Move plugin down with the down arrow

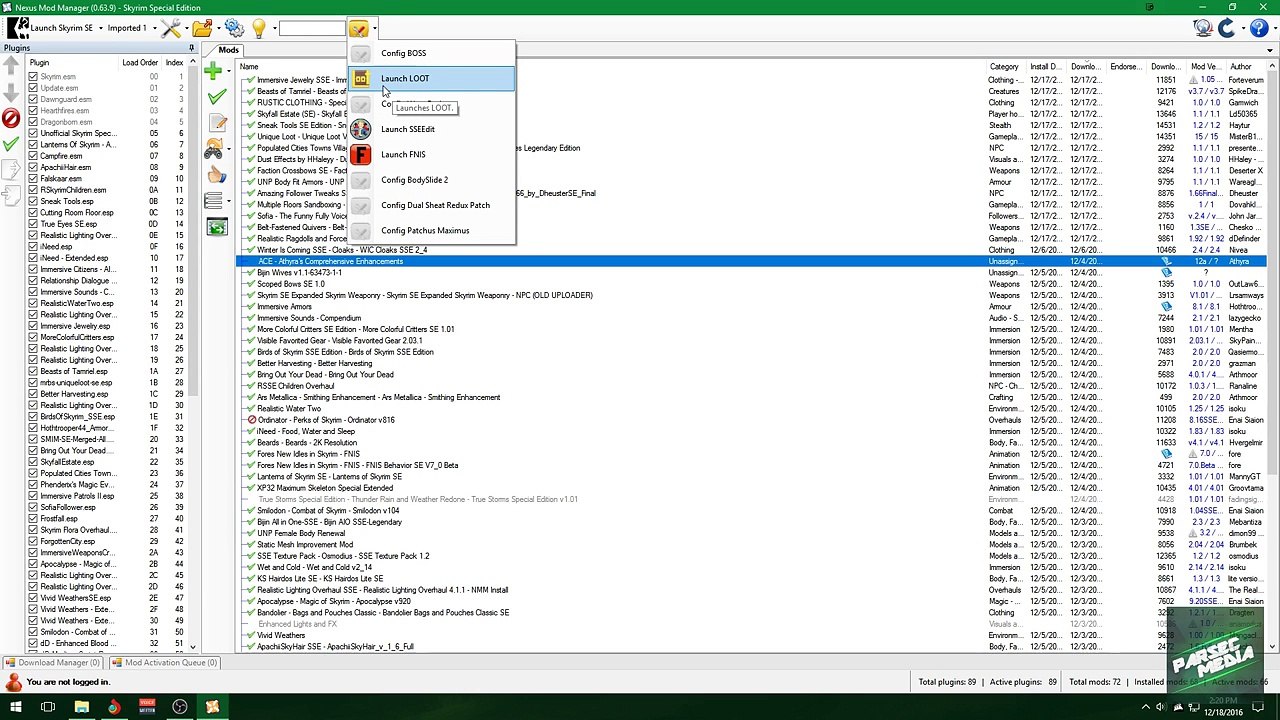pyautogui.click(x=11, y=92)
